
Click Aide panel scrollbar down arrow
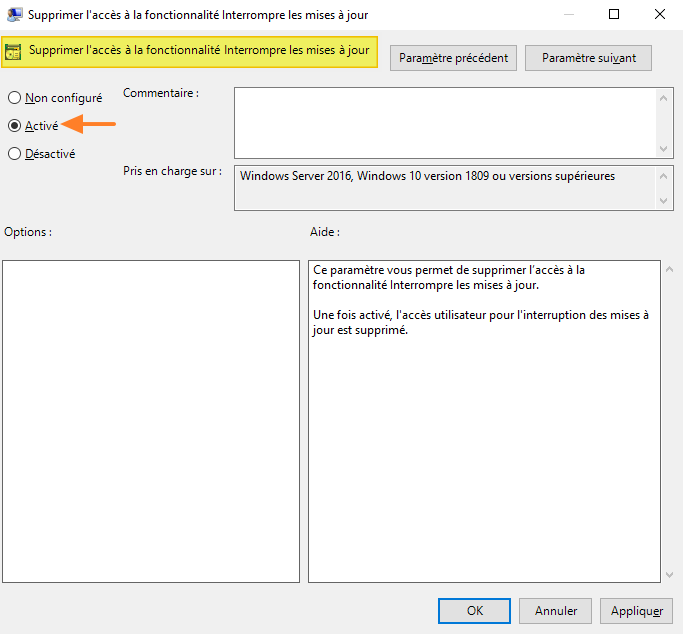(x=669, y=575)
